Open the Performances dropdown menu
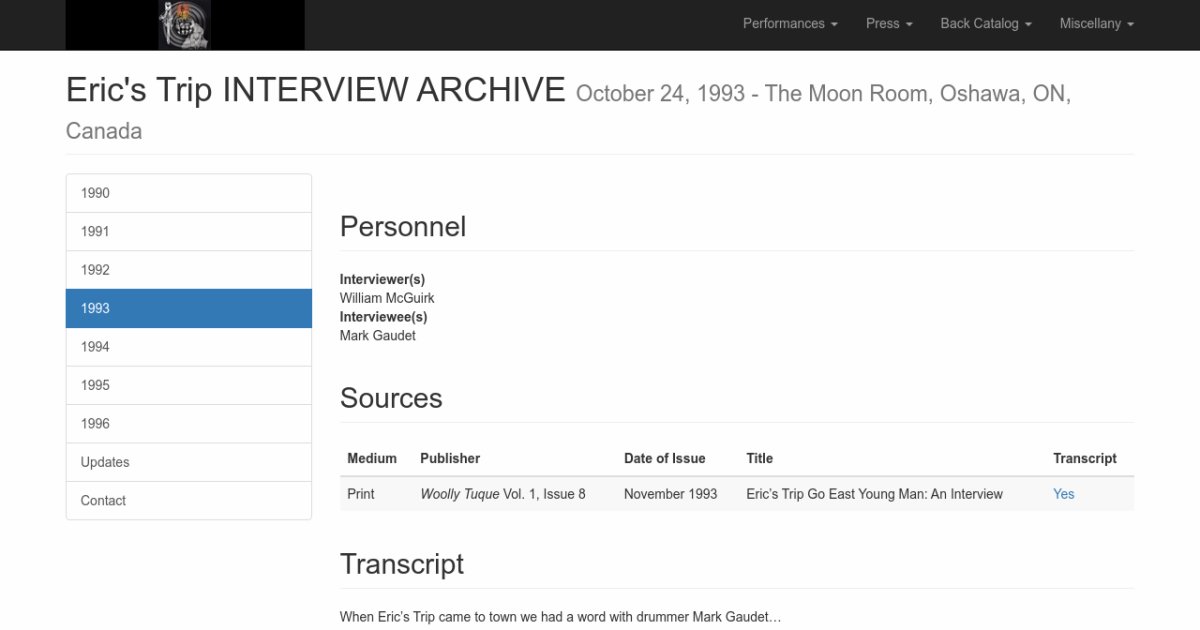This screenshot has height=630, width=1200. coord(789,23)
